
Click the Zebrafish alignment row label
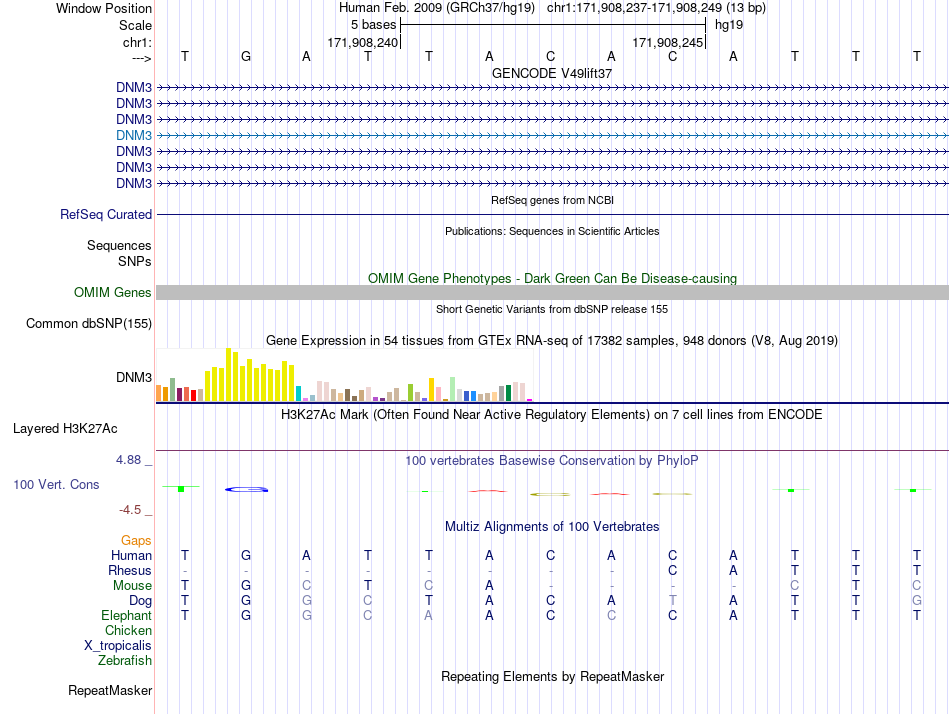click(125, 660)
